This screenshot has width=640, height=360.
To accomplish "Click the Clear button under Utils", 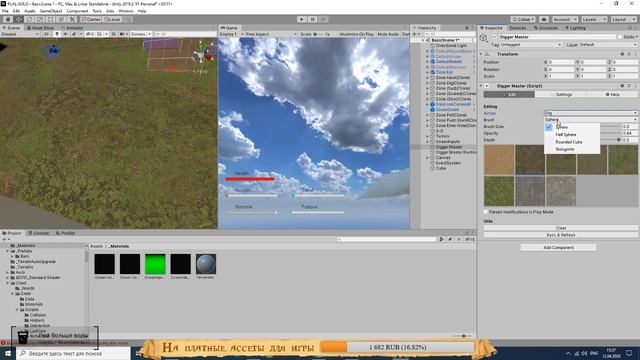I will (561, 228).
